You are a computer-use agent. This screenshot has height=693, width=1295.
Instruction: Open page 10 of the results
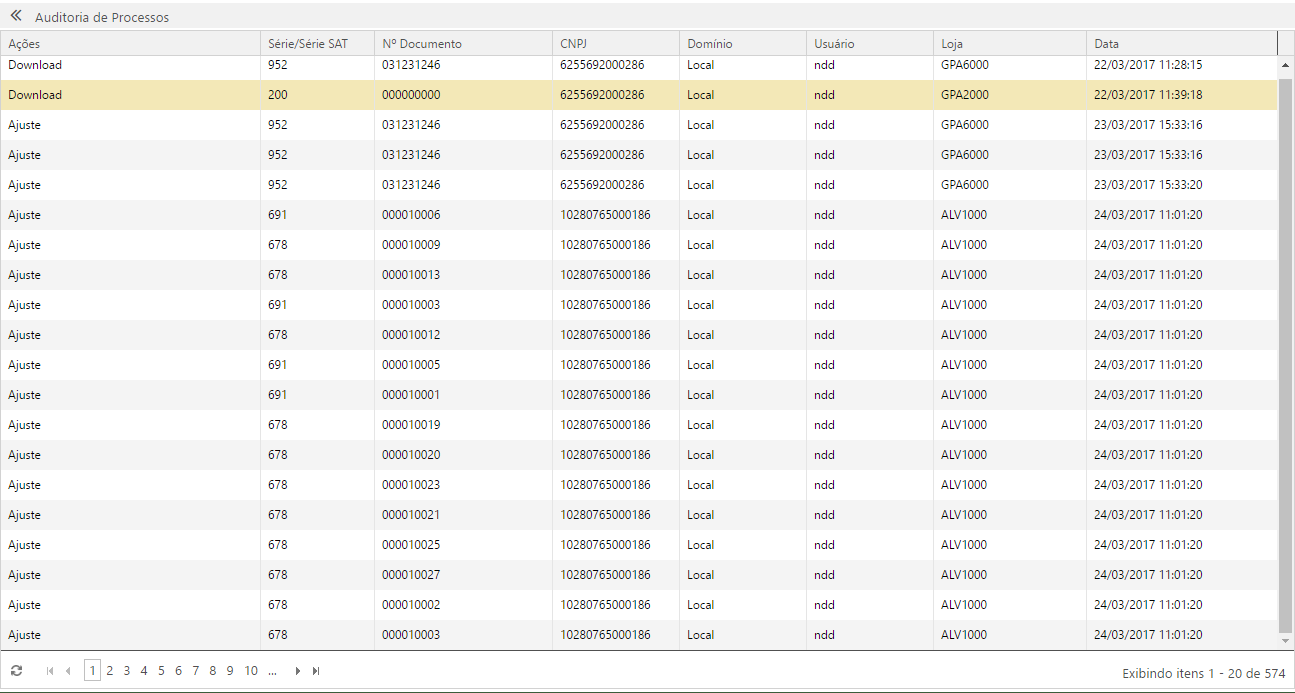(x=251, y=671)
